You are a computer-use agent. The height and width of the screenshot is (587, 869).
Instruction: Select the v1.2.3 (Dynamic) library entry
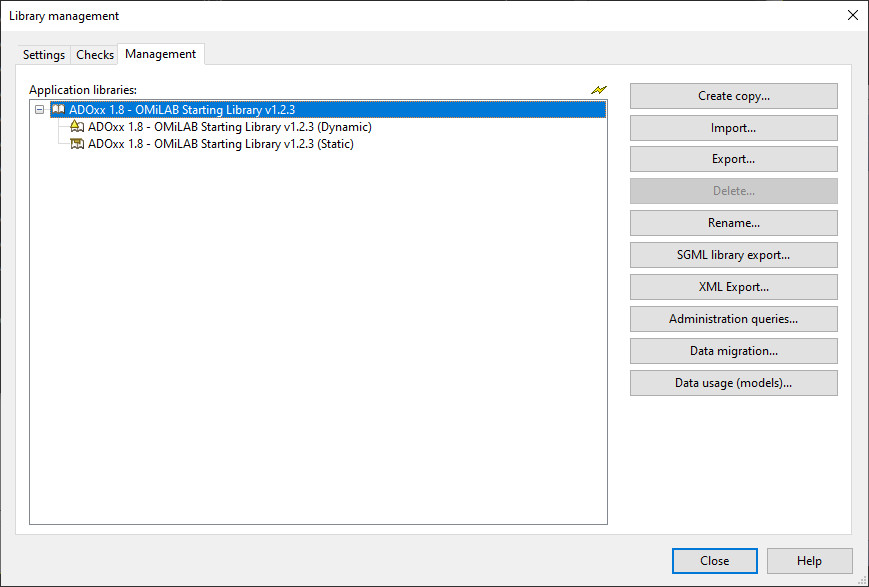(229, 127)
